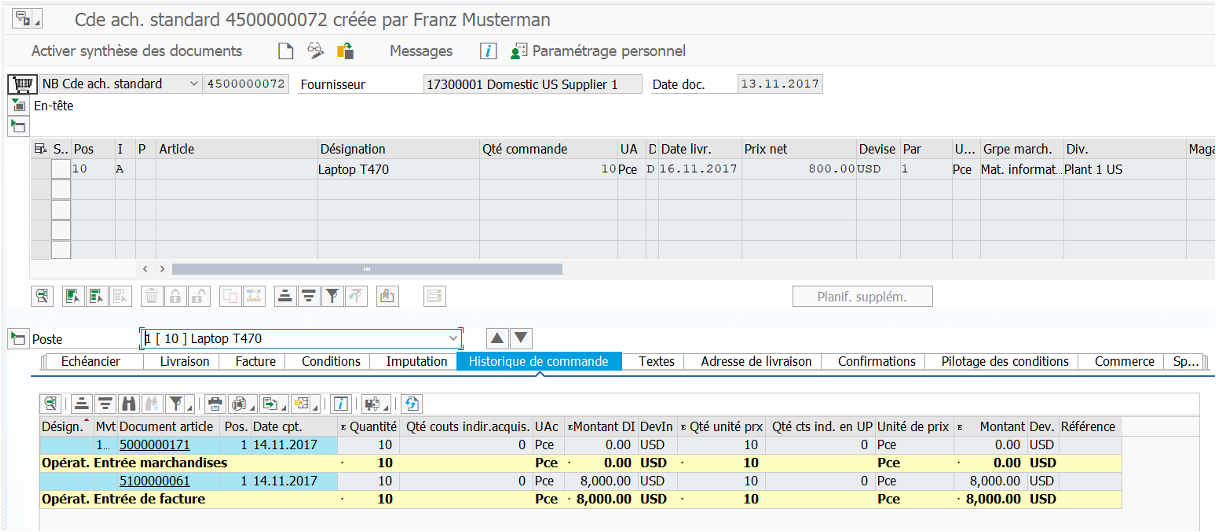Select the second empty row's selection box
This screenshot has width=1216, height=532.
click(x=60, y=210)
